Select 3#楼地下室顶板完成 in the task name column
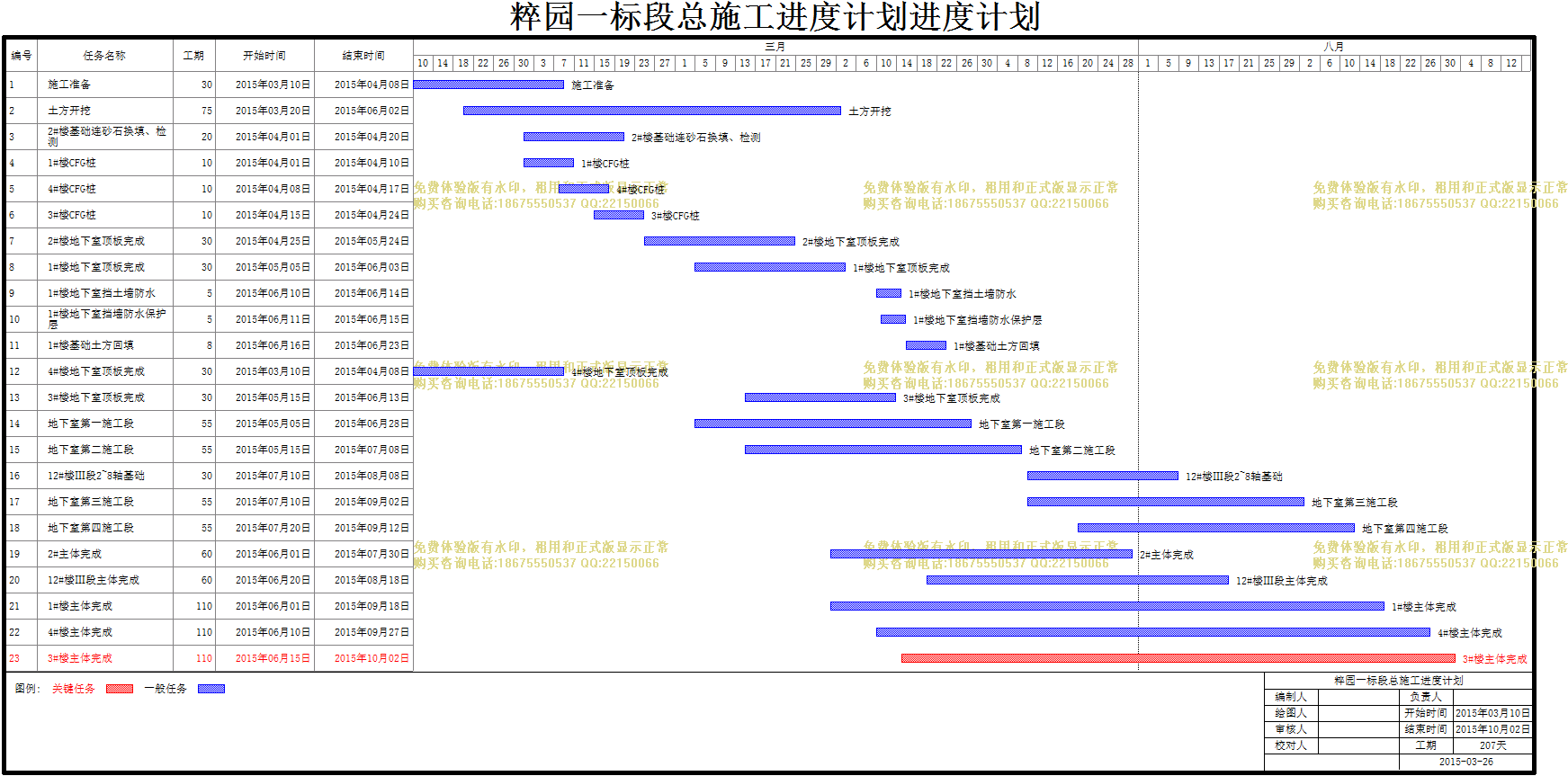The height and width of the screenshot is (776, 1568). [x=96, y=397]
